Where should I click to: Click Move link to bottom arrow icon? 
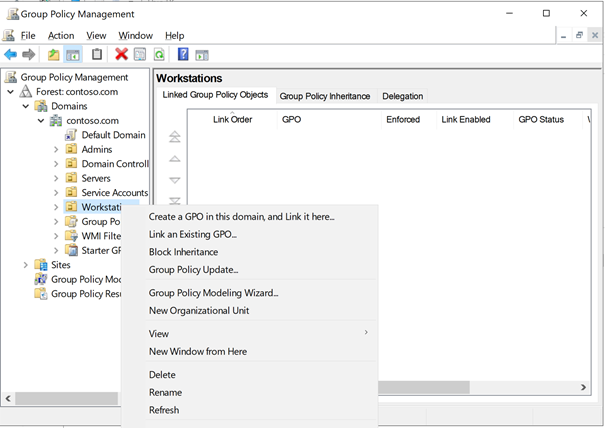click(175, 201)
